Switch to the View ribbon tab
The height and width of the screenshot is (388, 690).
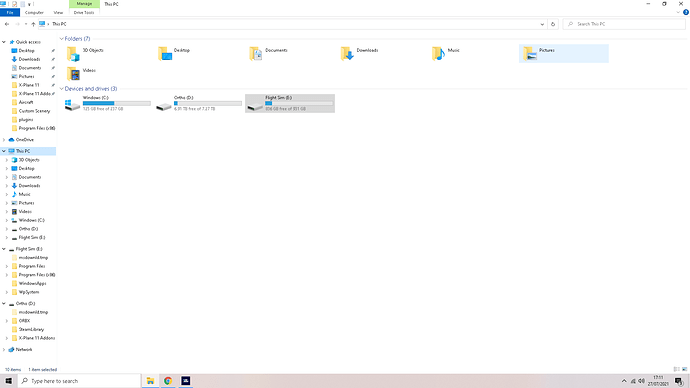(58, 13)
